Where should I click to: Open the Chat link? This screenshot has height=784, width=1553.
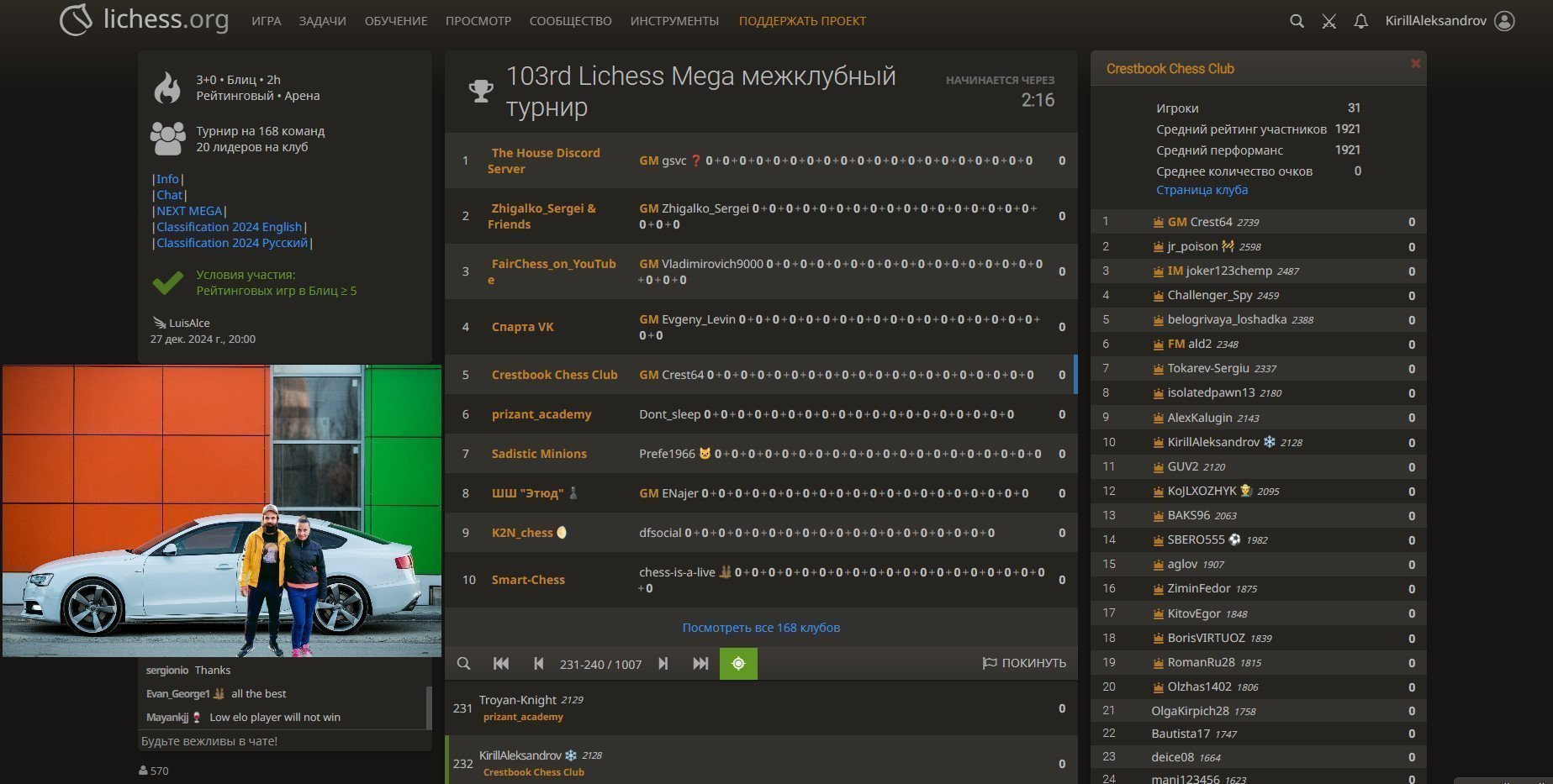[169, 195]
